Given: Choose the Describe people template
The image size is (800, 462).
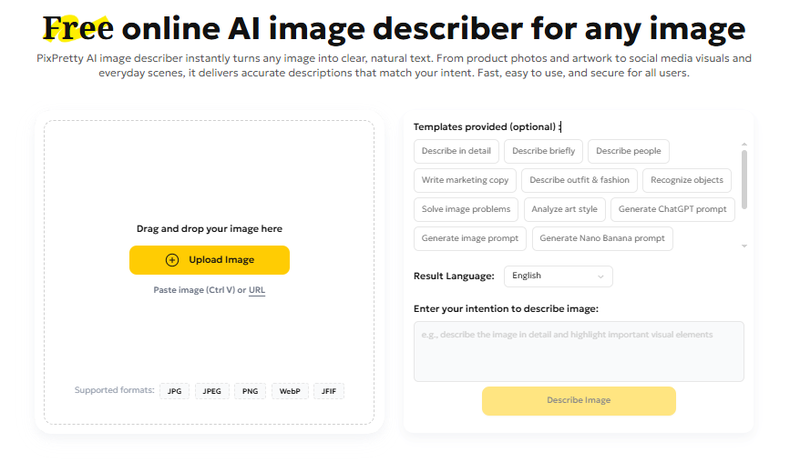Looking at the screenshot, I should [x=628, y=151].
